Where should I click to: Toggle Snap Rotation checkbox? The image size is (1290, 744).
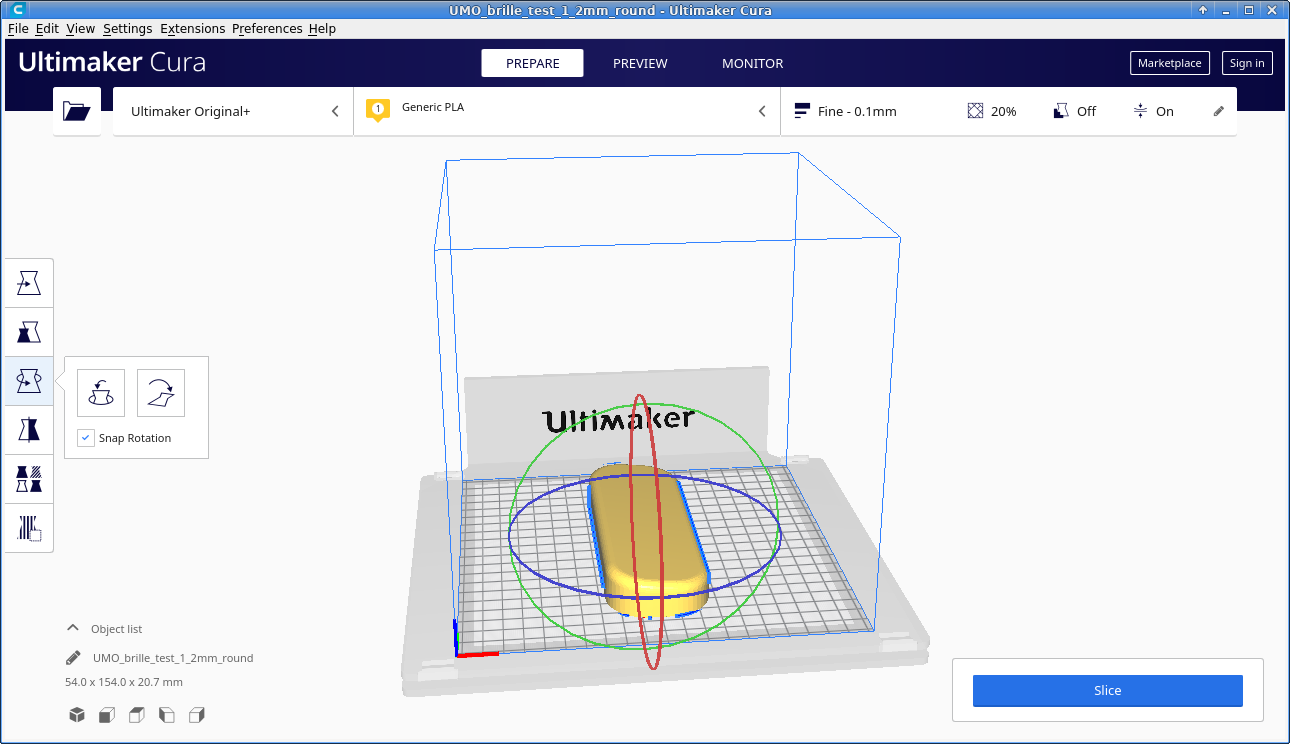pyautogui.click(x=86, y=438)
